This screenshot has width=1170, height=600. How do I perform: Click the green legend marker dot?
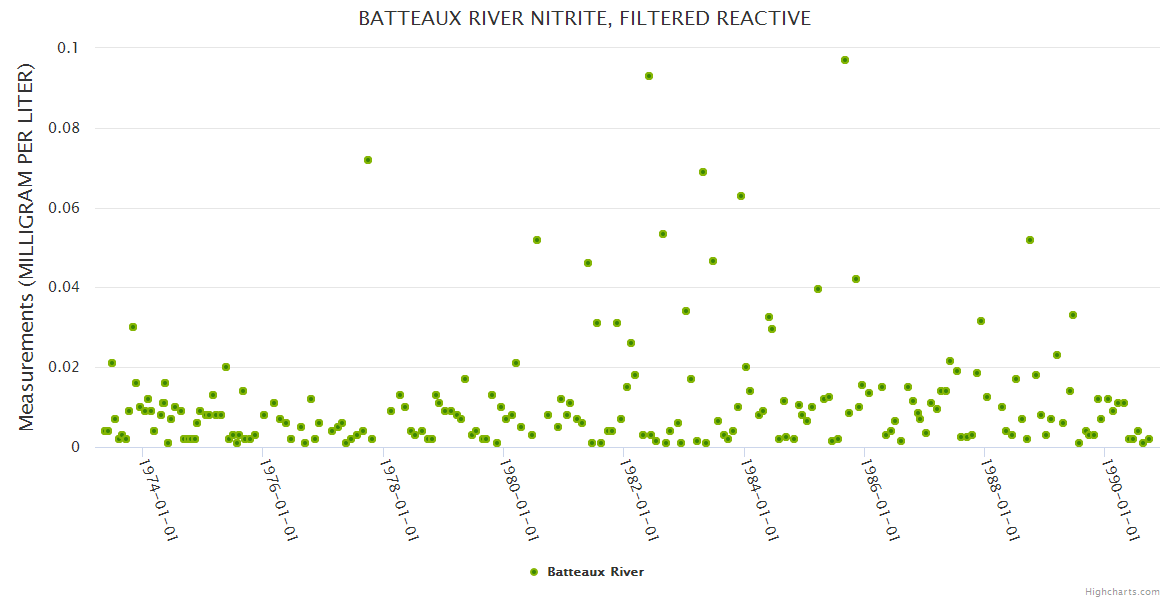pos(534,572)
